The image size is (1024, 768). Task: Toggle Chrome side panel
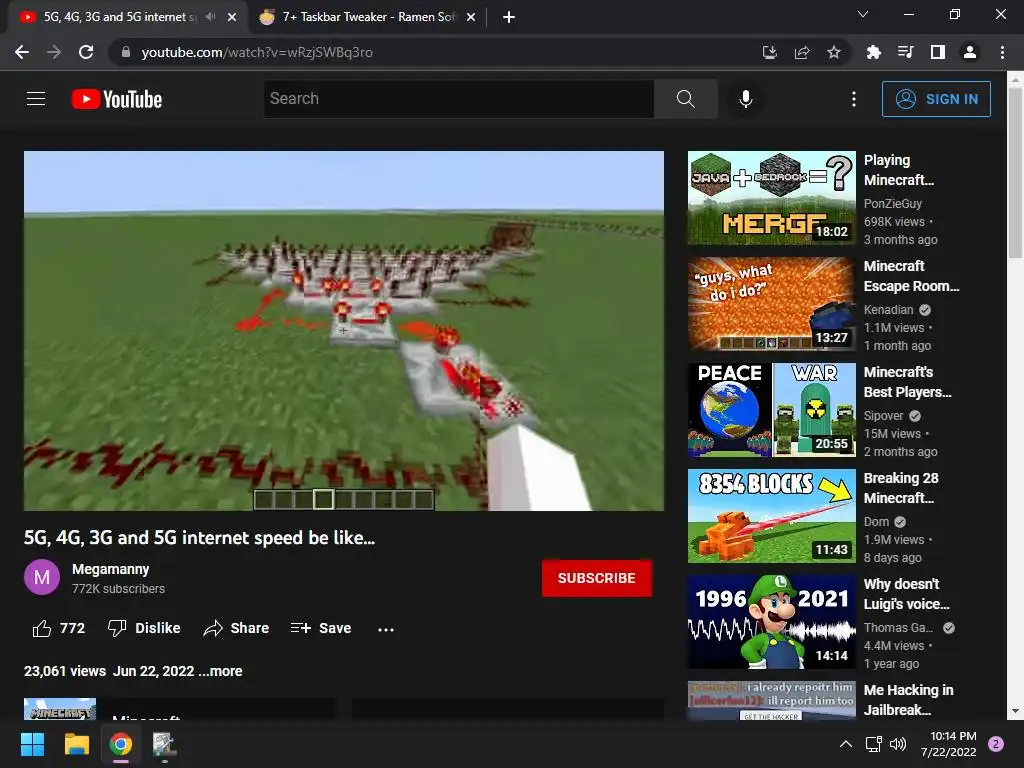[x=938, y=52]
